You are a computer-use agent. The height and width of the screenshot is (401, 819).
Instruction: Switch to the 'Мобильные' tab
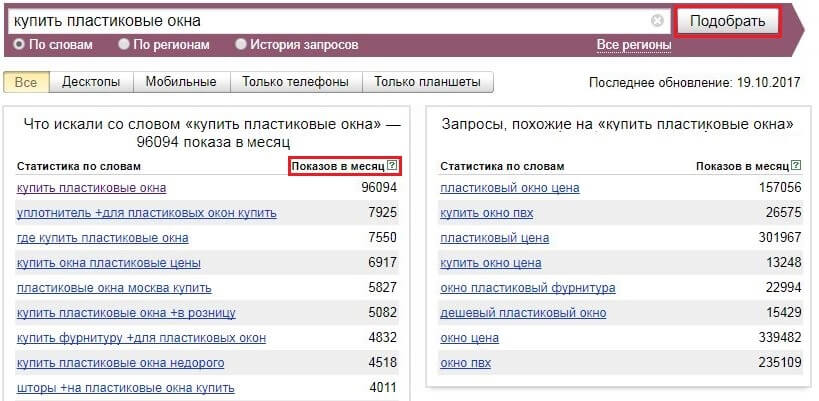(x=181, y=82)
